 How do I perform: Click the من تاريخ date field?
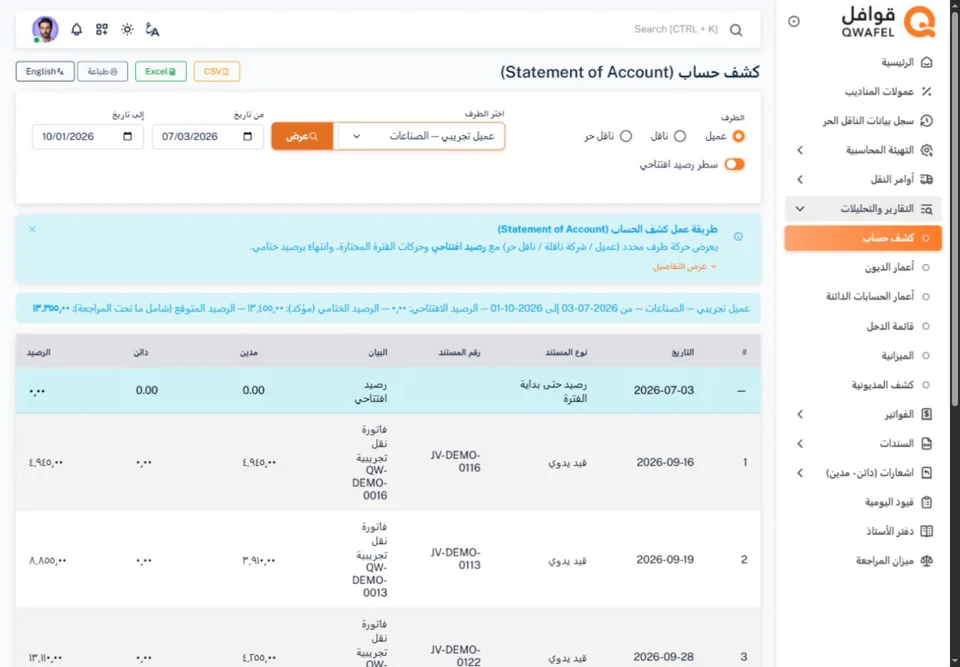pos(208,137)
